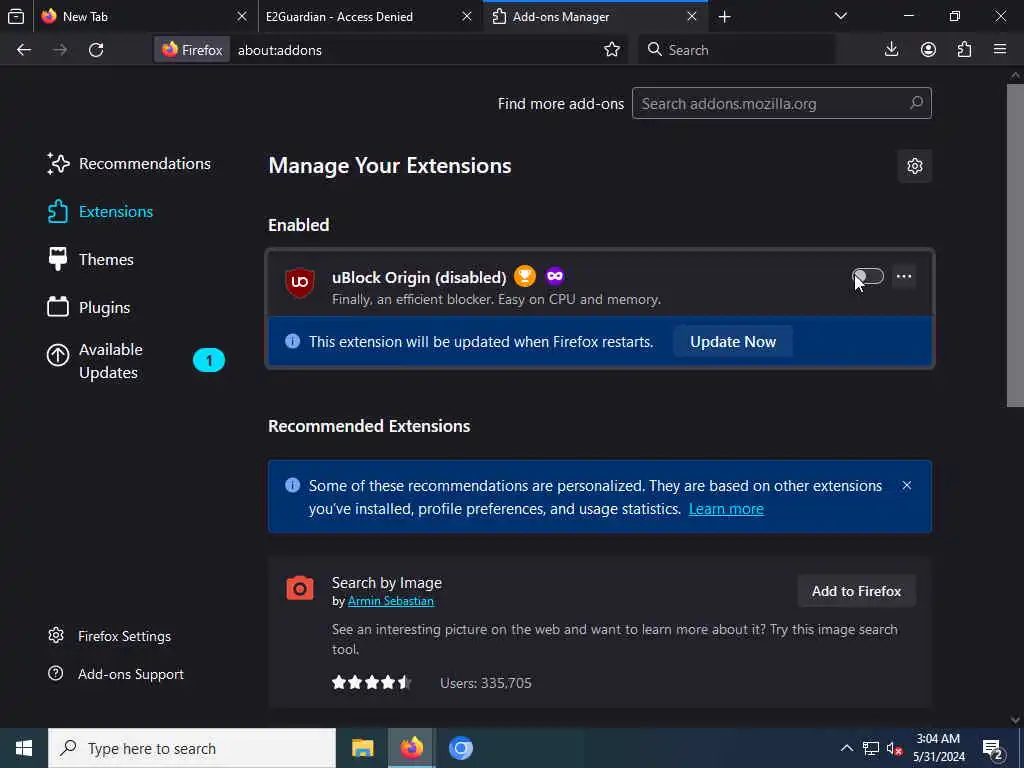Click the Search addons.mozilla.org field
Image resolution: width=1024 pixels, height=768 pixels.
point(781,103)
